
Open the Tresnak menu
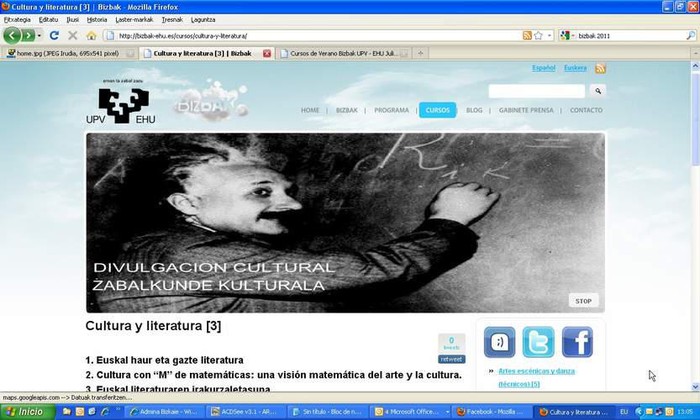(172, 20)
